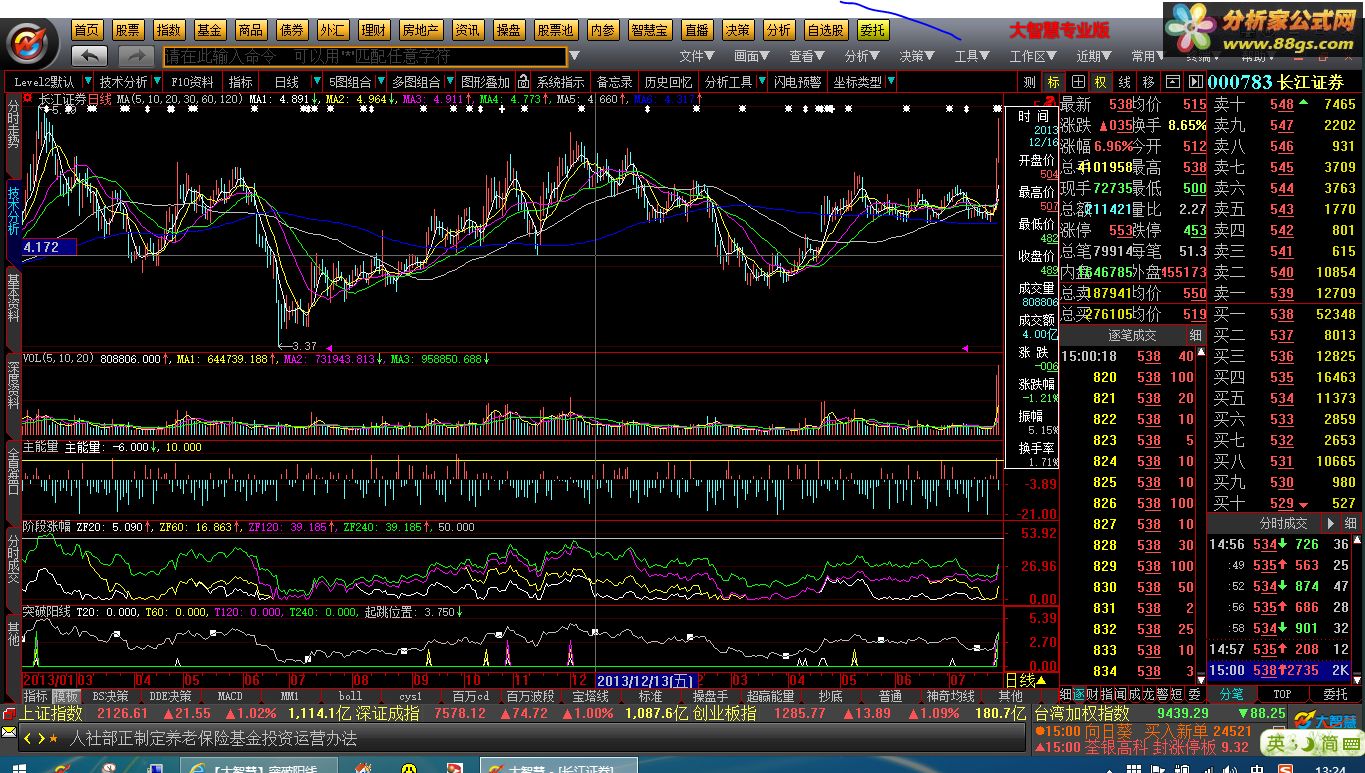Switch to the 基本资料 side tab
Screen dimensions: 1365x773
(13, 297)
